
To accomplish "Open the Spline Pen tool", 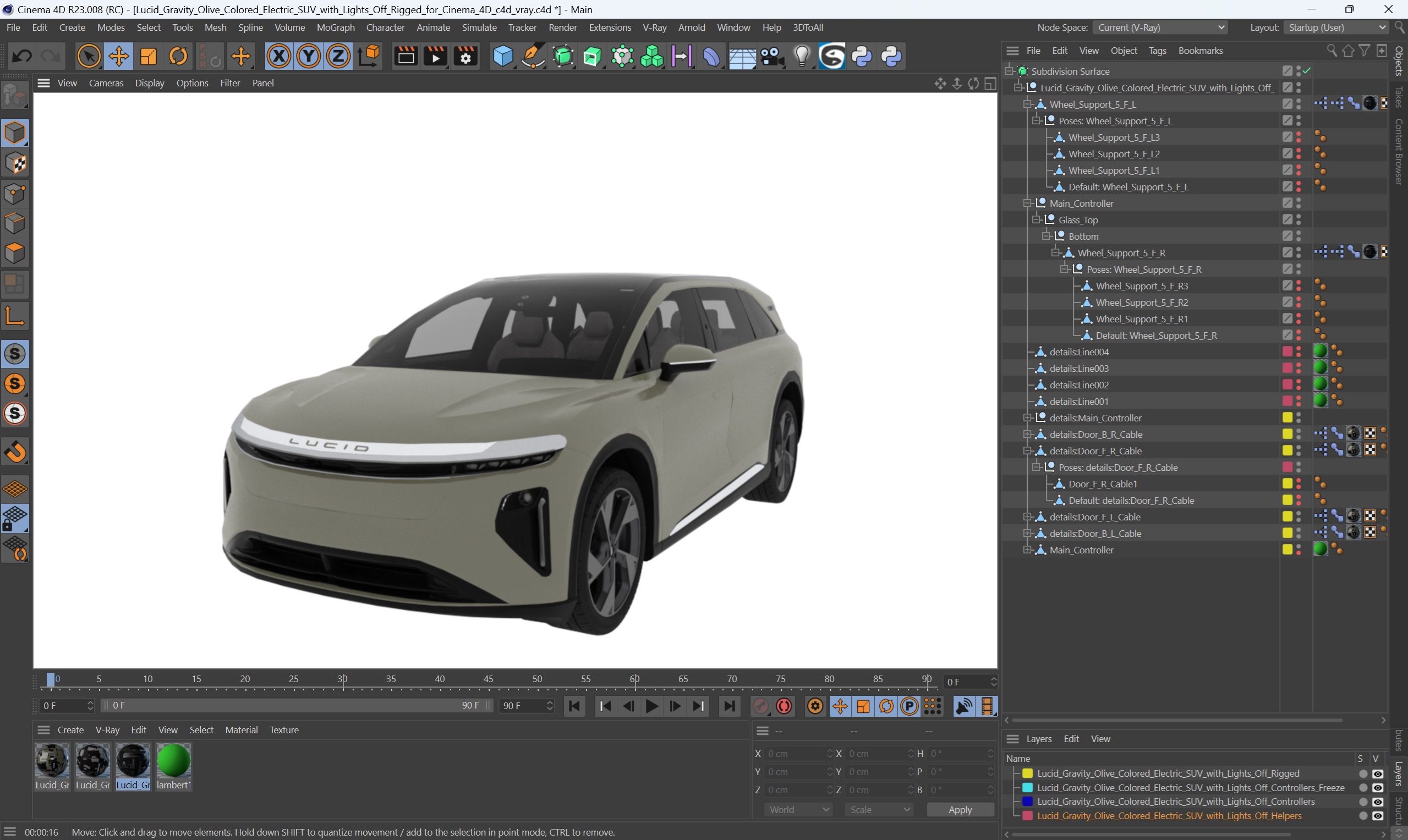I will click(x=533, y=56).
